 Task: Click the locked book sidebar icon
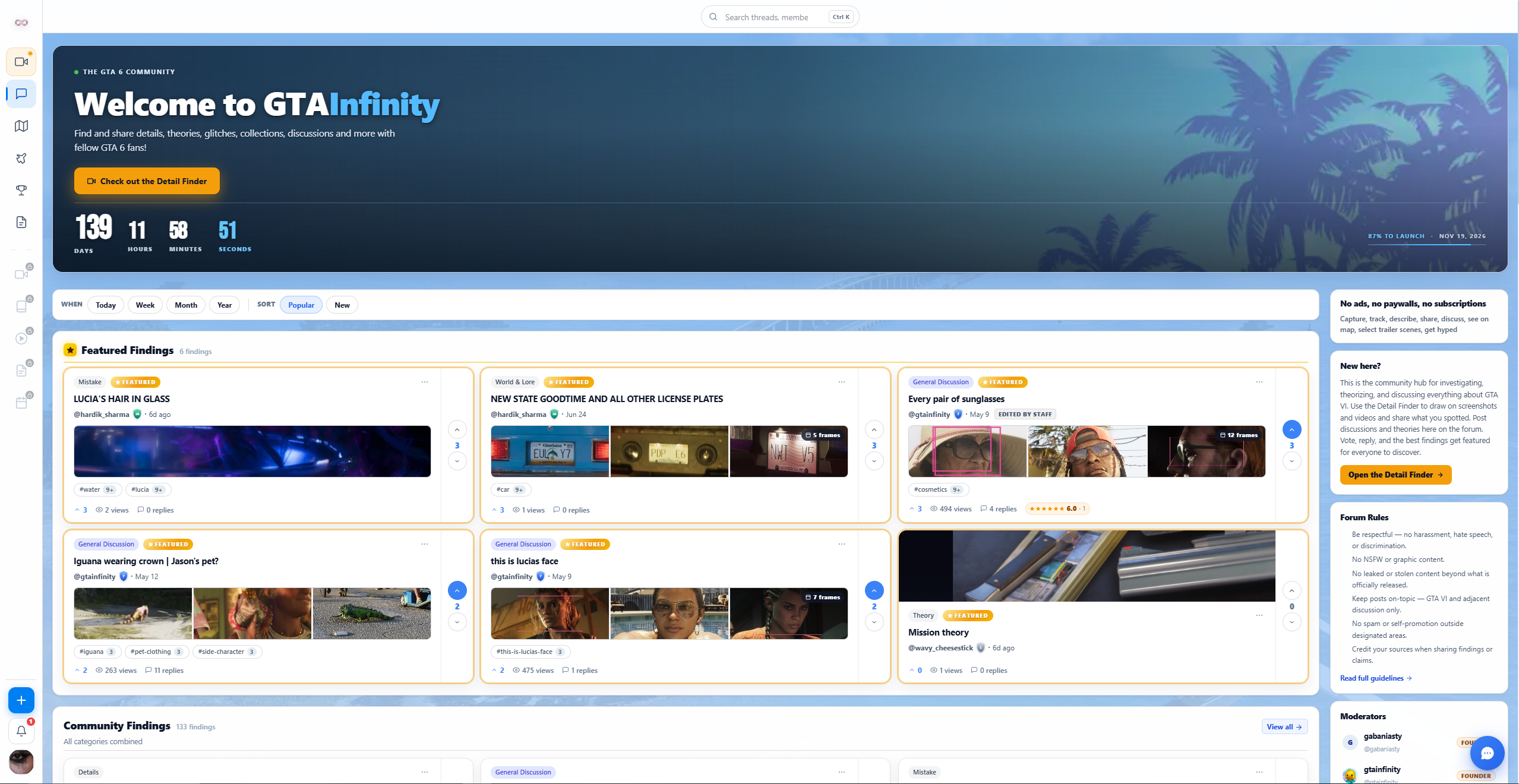(21, 306)
